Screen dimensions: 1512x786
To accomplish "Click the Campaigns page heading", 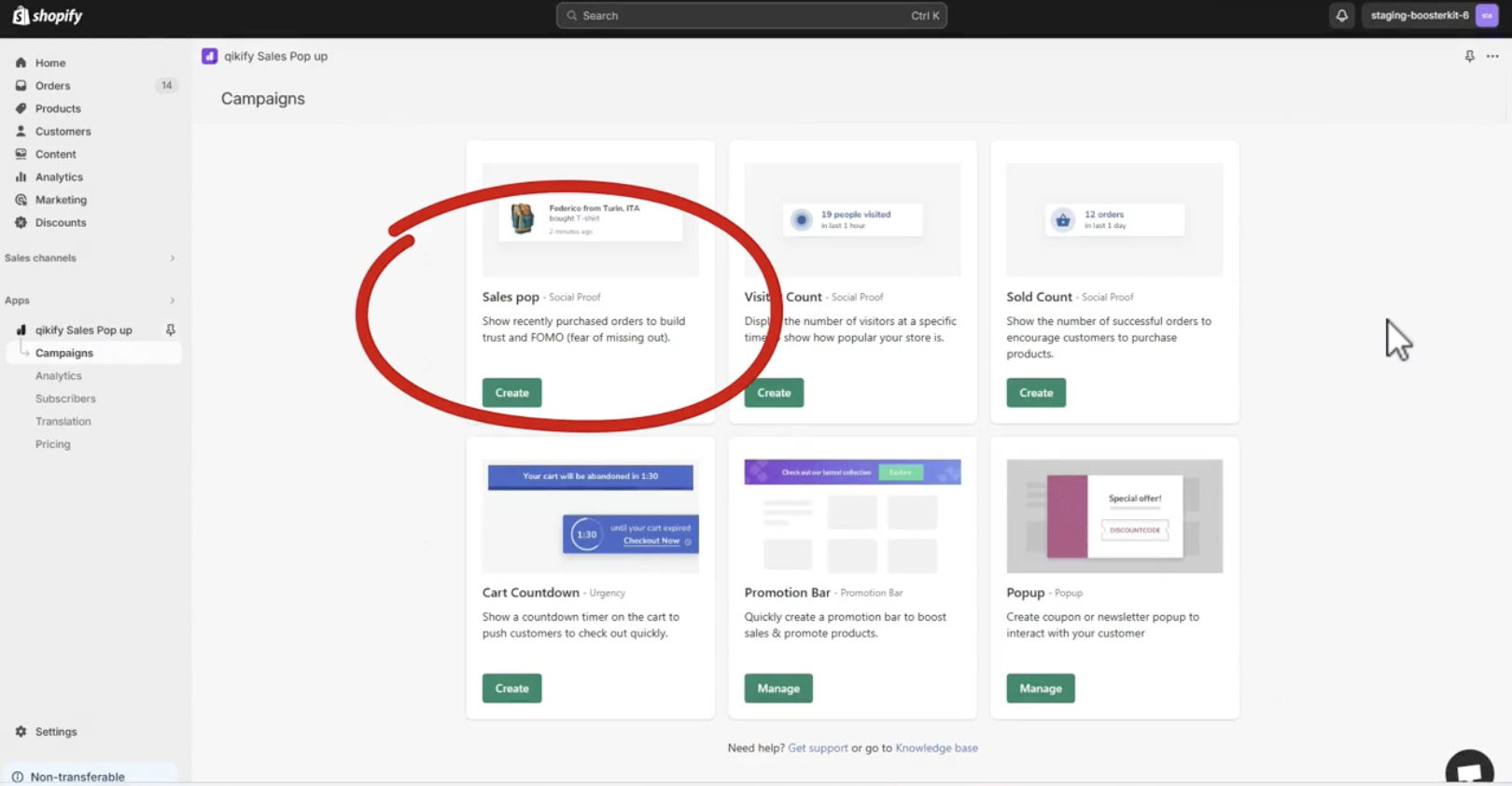I will [x=263, y=99].
